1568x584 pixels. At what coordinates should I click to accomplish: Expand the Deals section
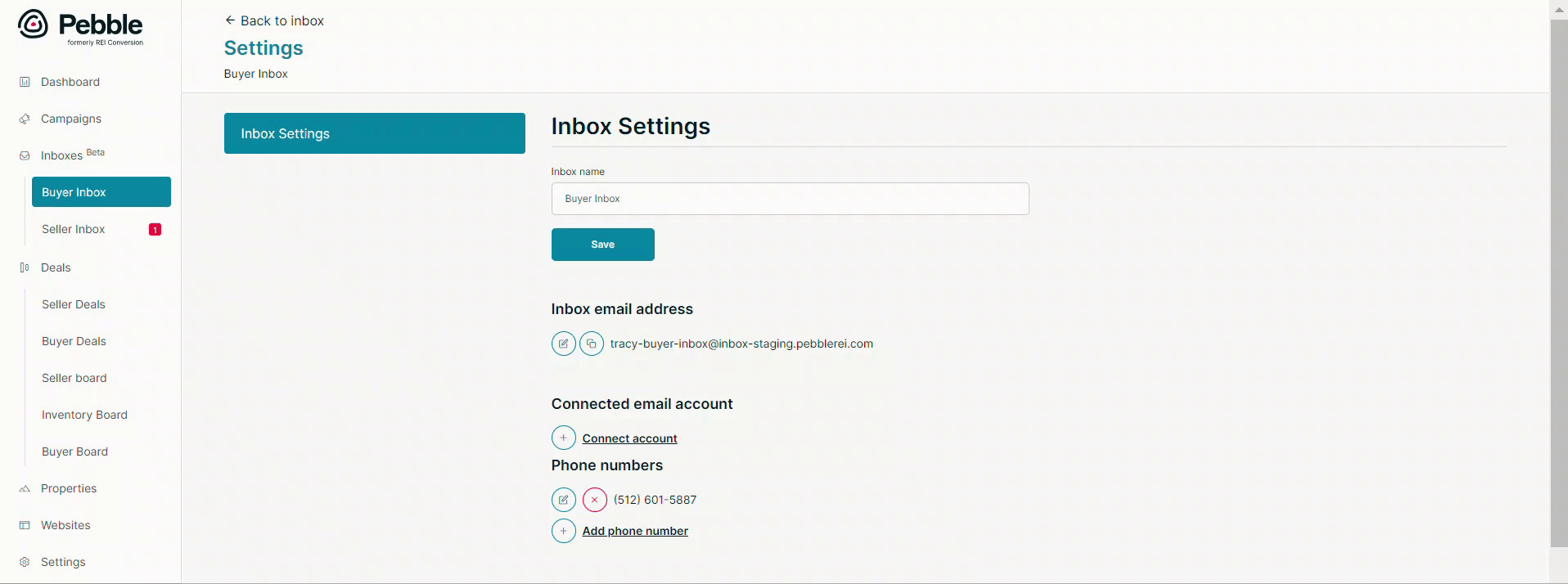pos(56,267)
